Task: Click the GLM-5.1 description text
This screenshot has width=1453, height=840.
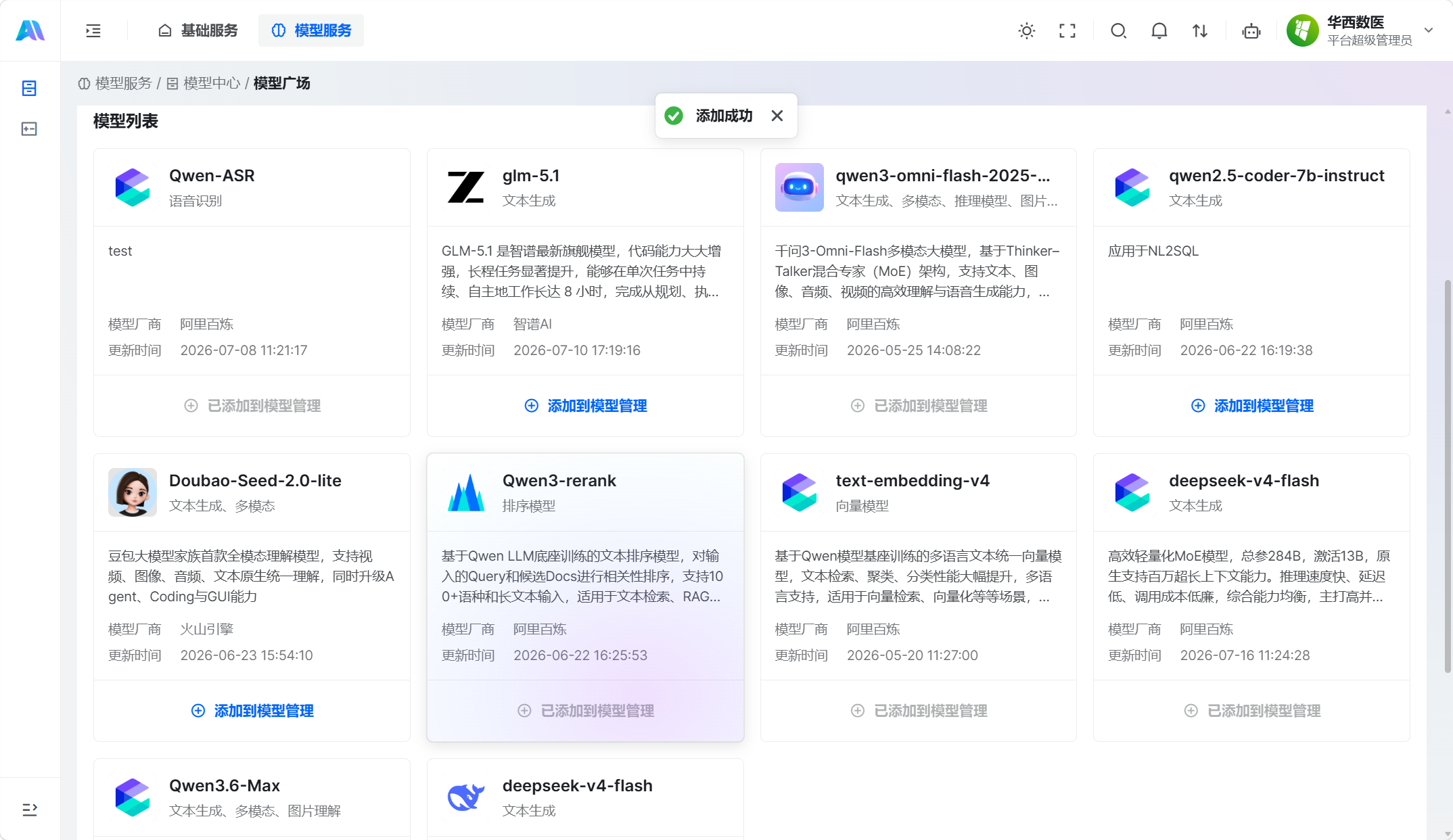Action: tap(582, 271)
